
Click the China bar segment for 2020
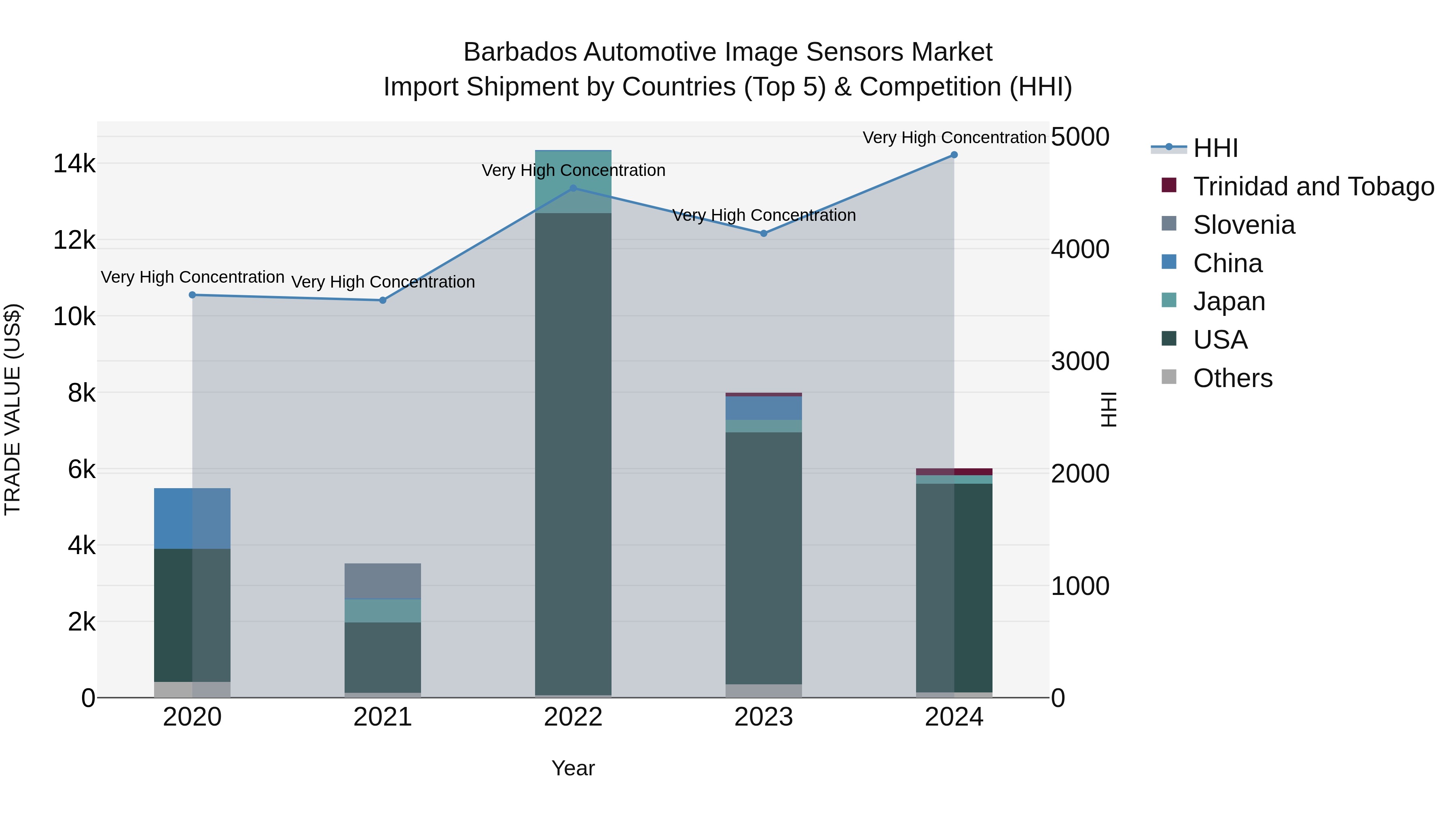(x=192, y=518)
